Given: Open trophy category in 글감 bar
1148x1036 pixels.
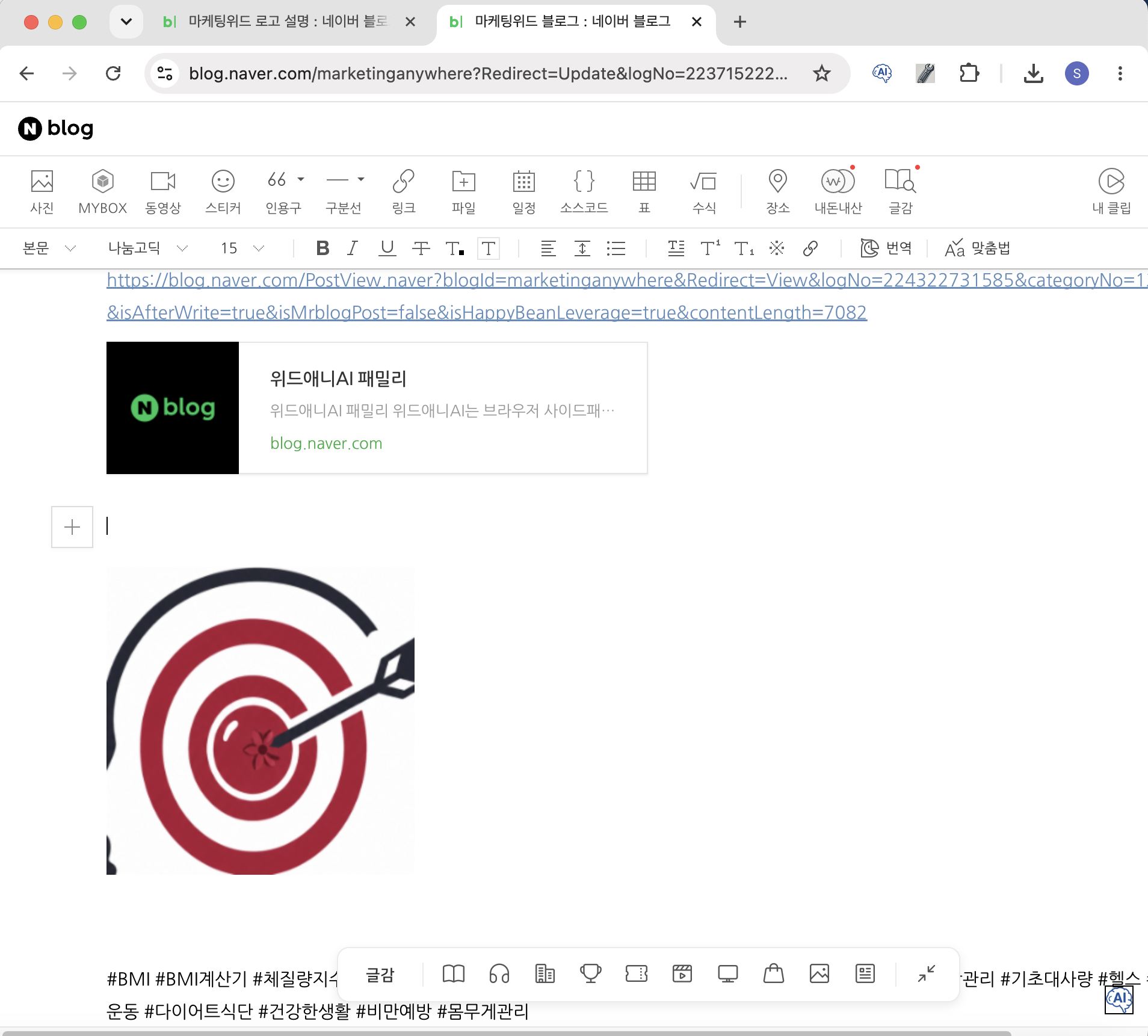Looking at the screenshot, I should tap(591, 973).
